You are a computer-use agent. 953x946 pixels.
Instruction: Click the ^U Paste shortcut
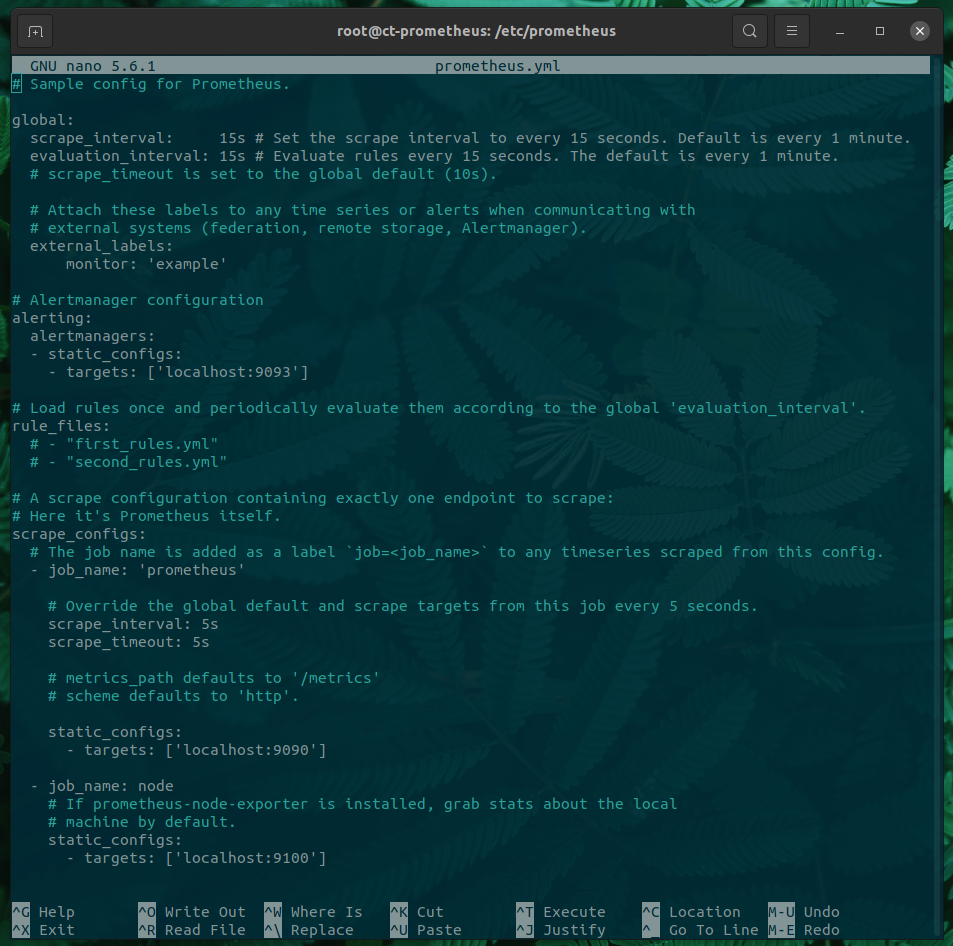(426, 930)
